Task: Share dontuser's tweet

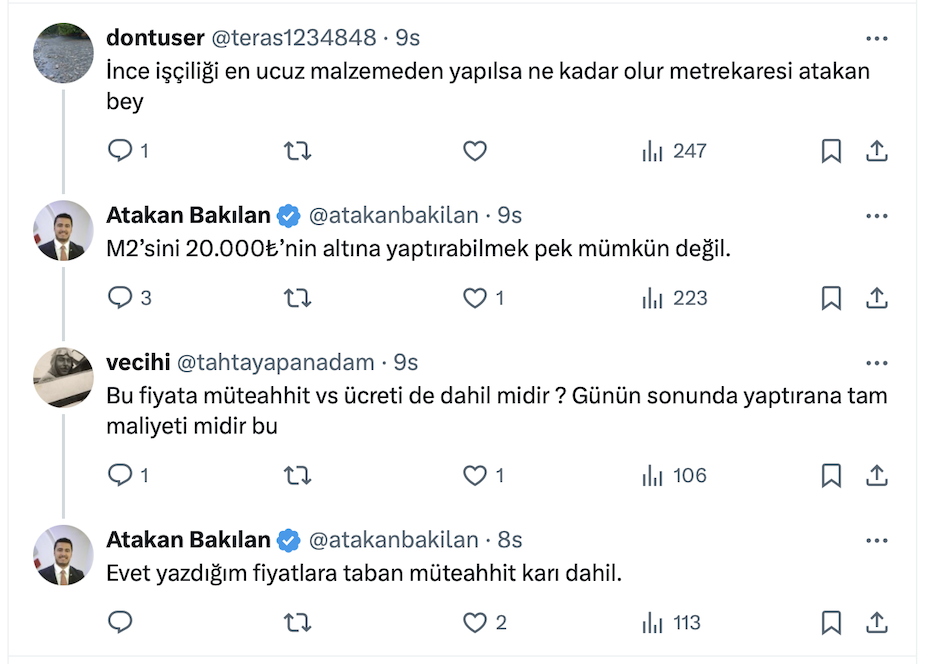Action: click(877, 151)
